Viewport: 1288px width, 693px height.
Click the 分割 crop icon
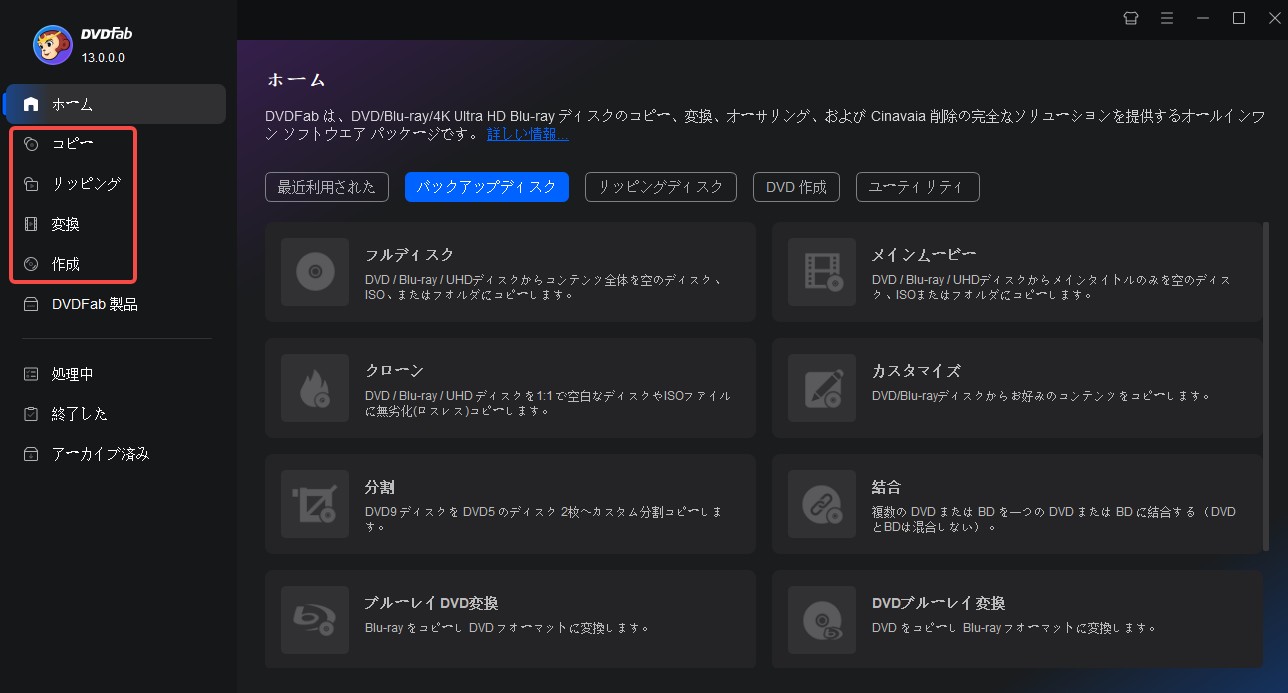[315, 504]
